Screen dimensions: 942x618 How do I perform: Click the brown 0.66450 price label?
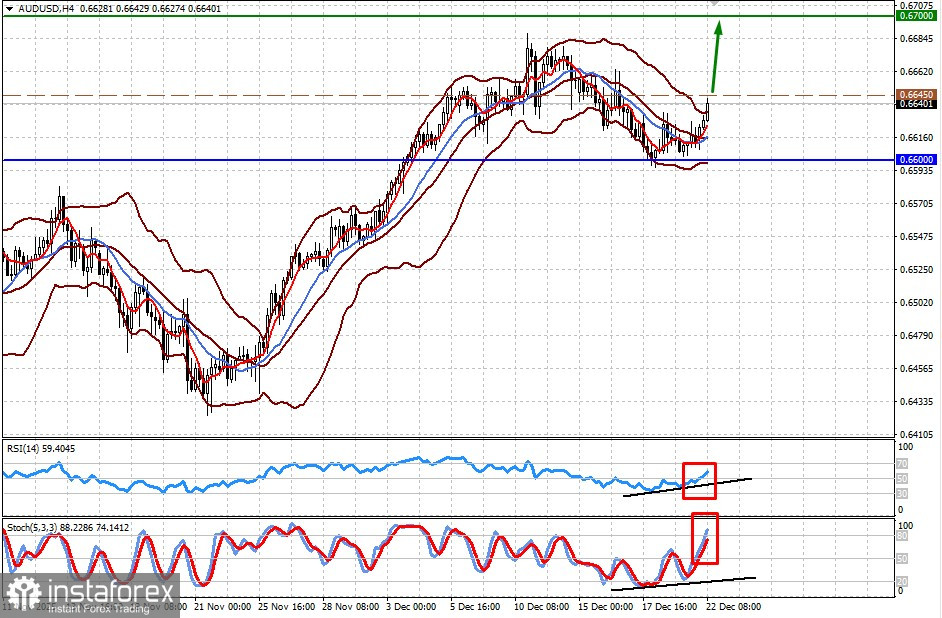pos(916,95)
